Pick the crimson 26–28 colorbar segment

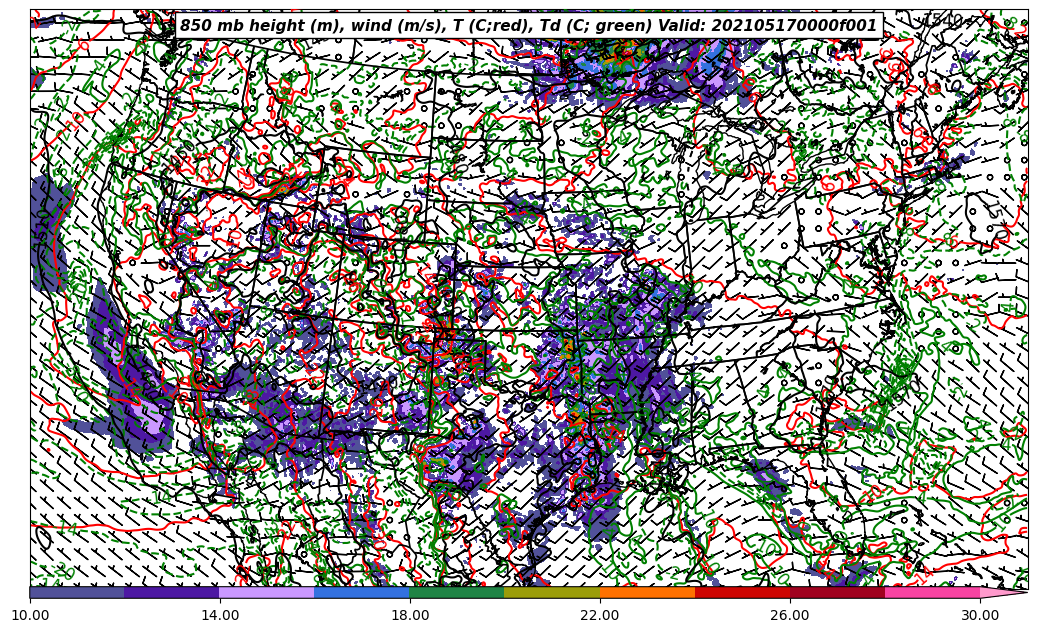[837, 592]
